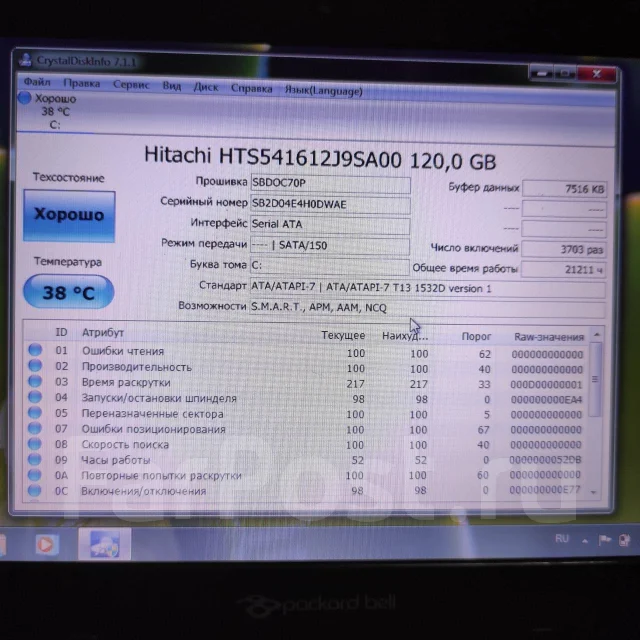The height and width of the screenshot is (640, 640).
Task: Click the CrystalDiskInfo title bar app icon
Action: coord(26,60)
